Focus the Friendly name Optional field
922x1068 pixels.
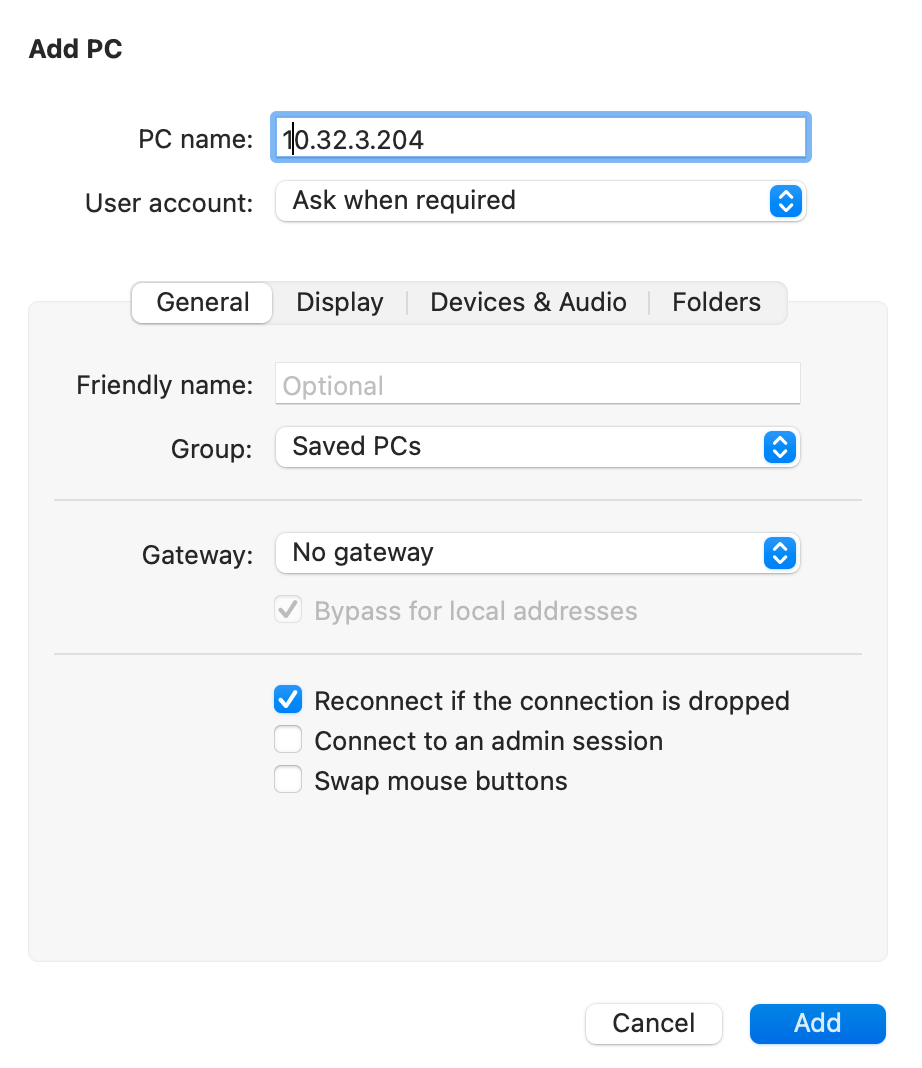(537, 383)
